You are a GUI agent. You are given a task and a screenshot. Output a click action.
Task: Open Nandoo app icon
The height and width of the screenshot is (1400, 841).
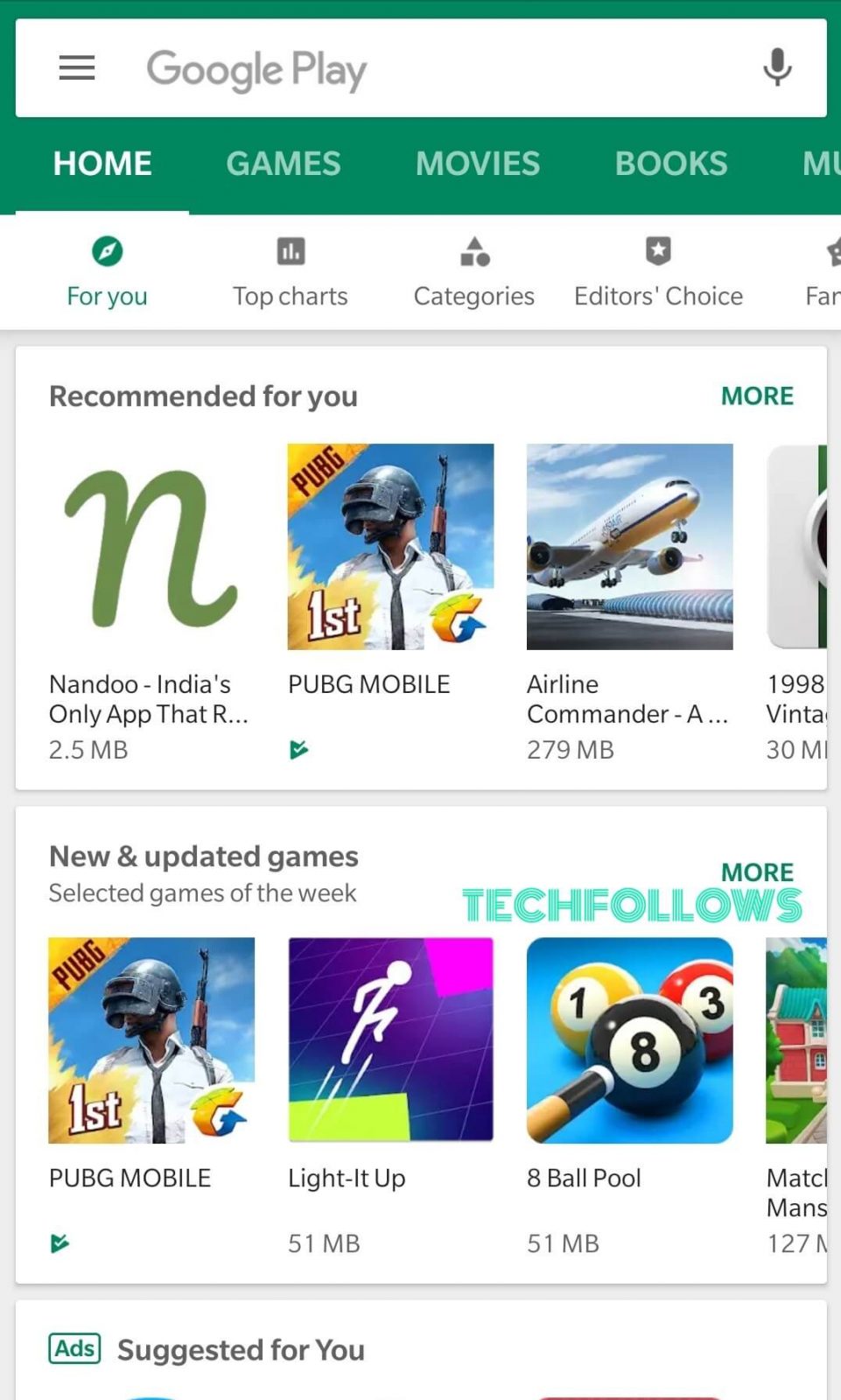[x=151, y=547]
